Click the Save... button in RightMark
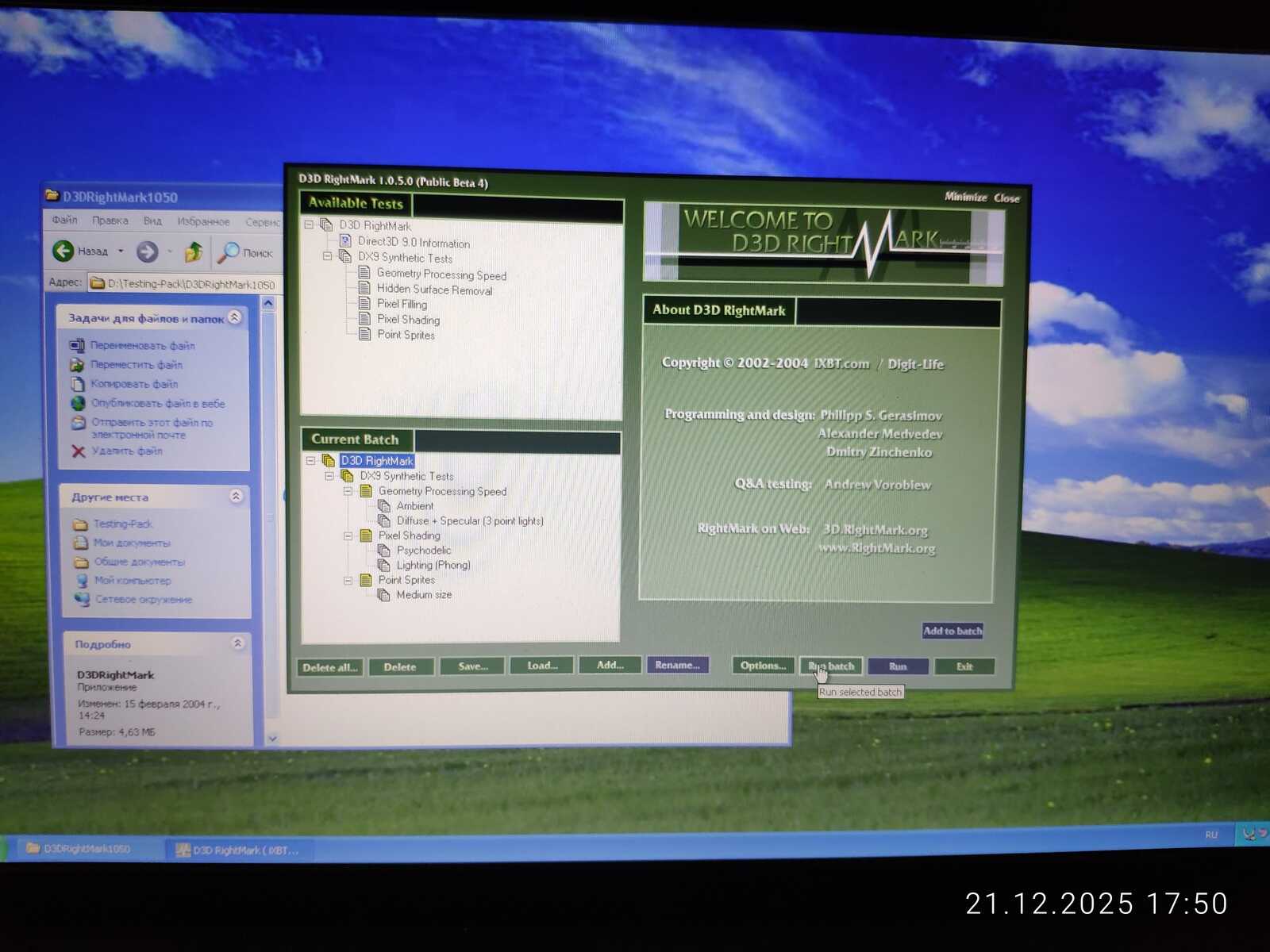1270x952 pixels. pyautogui.click(x=473, y=666)
